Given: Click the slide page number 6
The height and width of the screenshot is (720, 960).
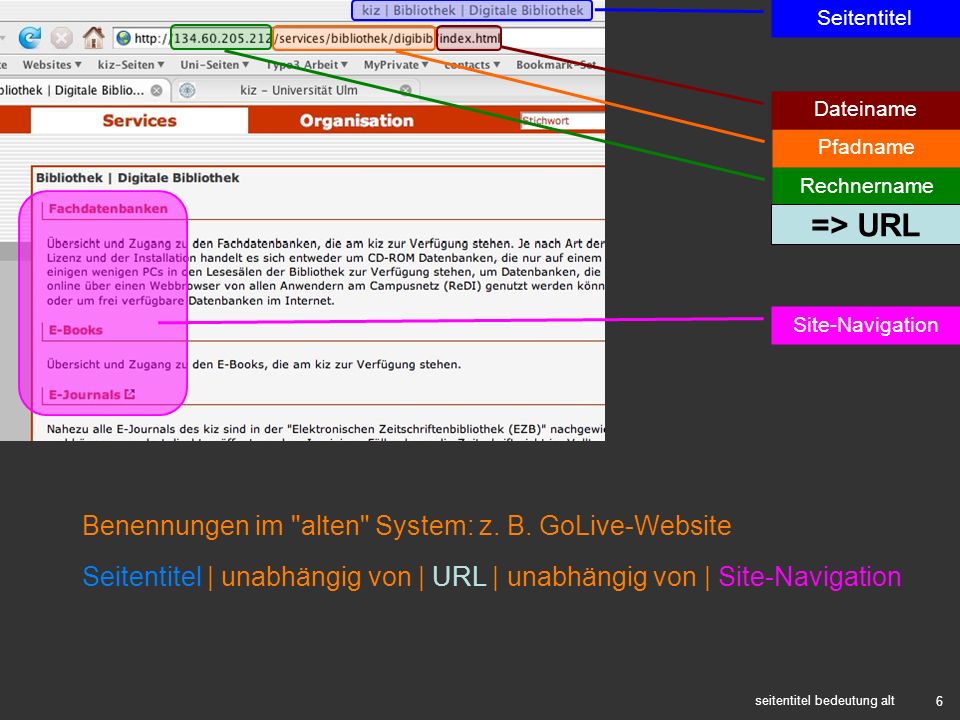Looking at the screenshot, I should [939, 701].
